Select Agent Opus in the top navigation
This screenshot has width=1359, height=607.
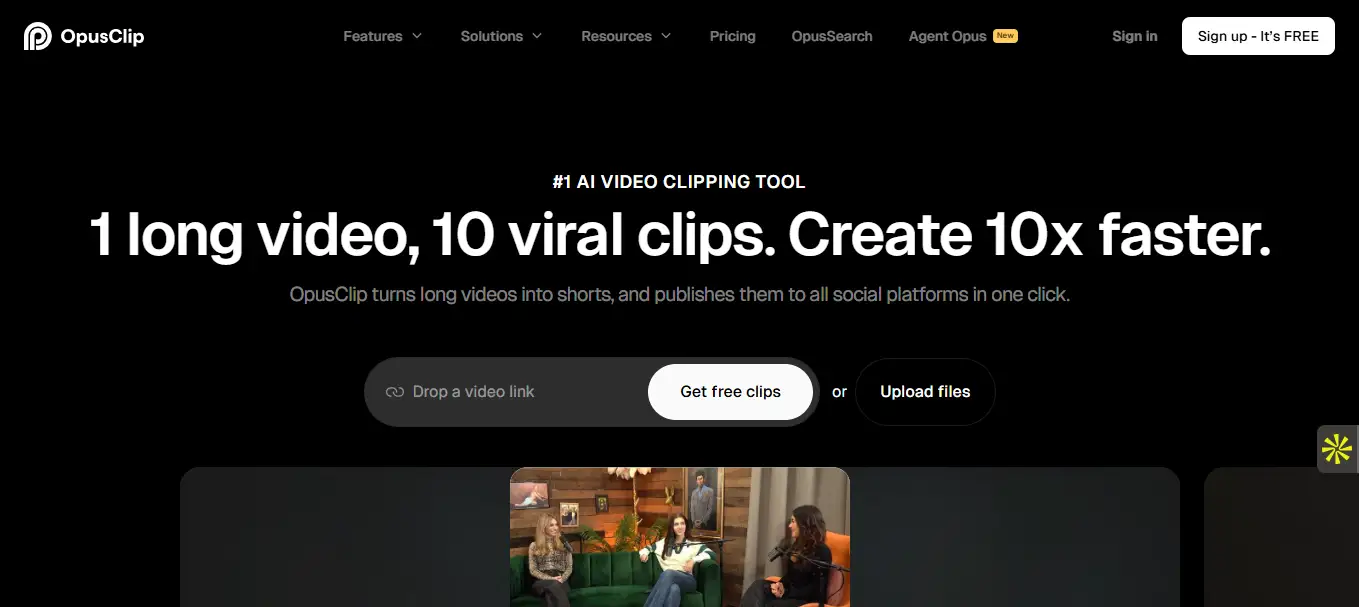point(947,36)
